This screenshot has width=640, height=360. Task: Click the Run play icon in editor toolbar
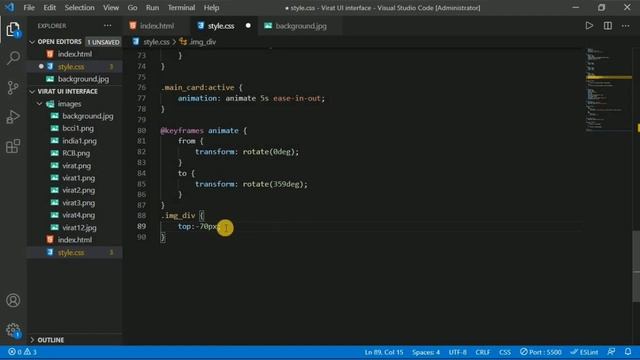(589, 26)
